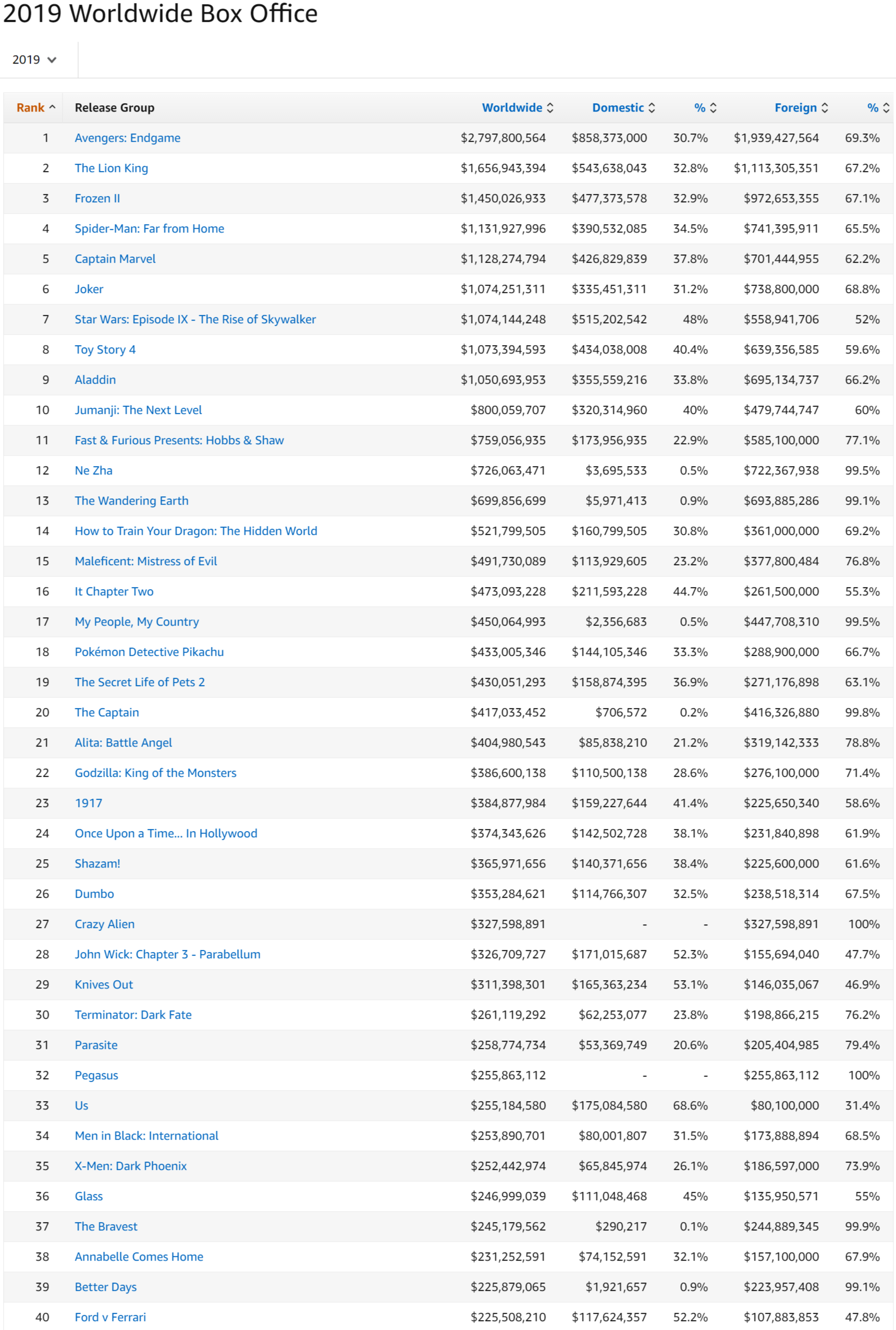
Task: Open Maleficent: Mistress of Evil link
Action: click(146, 562)
